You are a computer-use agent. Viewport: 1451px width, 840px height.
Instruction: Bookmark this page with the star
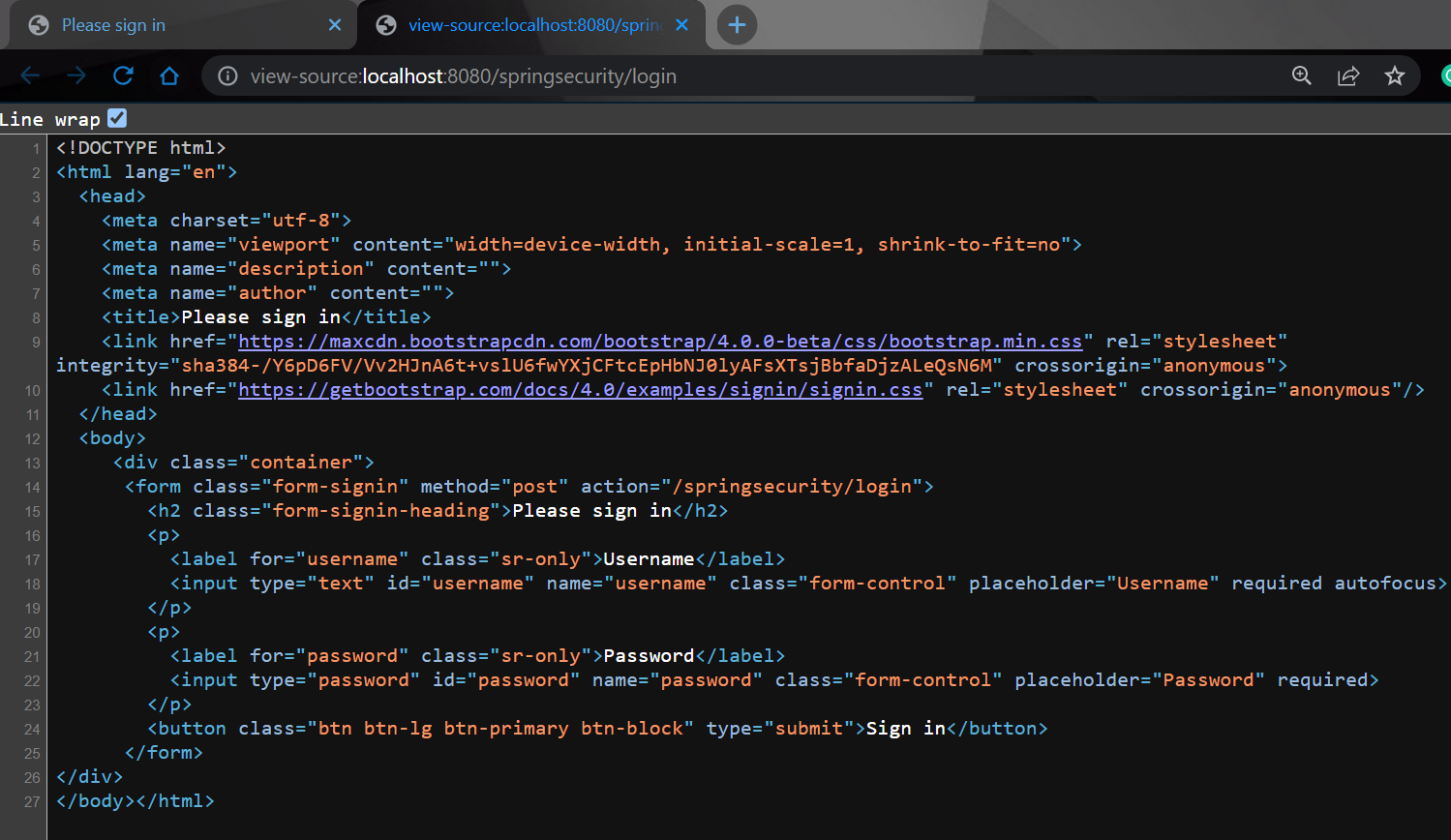pyautogui.click(x=1395, y=75)
